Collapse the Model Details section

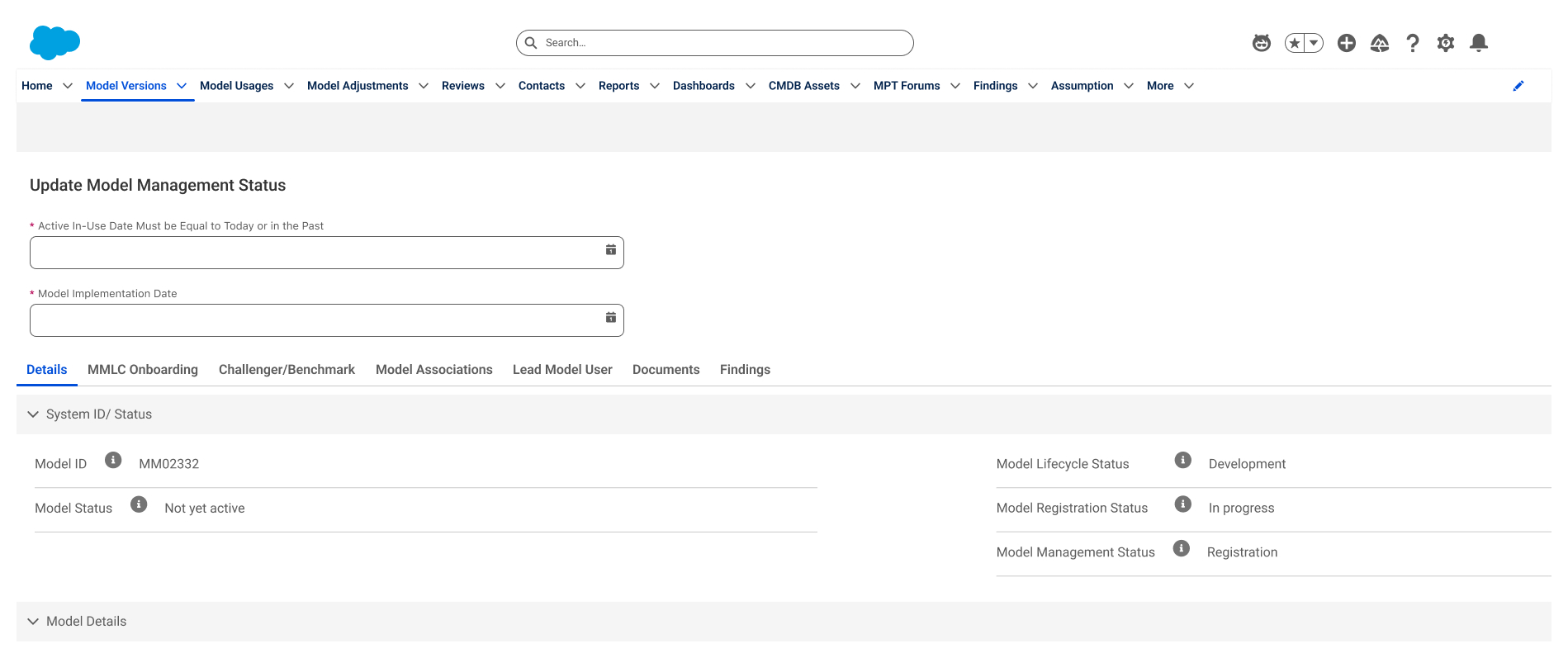[33, 622]
